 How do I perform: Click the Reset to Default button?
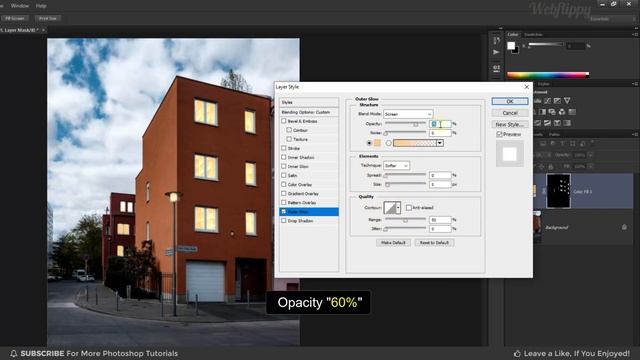coord(434,242)
